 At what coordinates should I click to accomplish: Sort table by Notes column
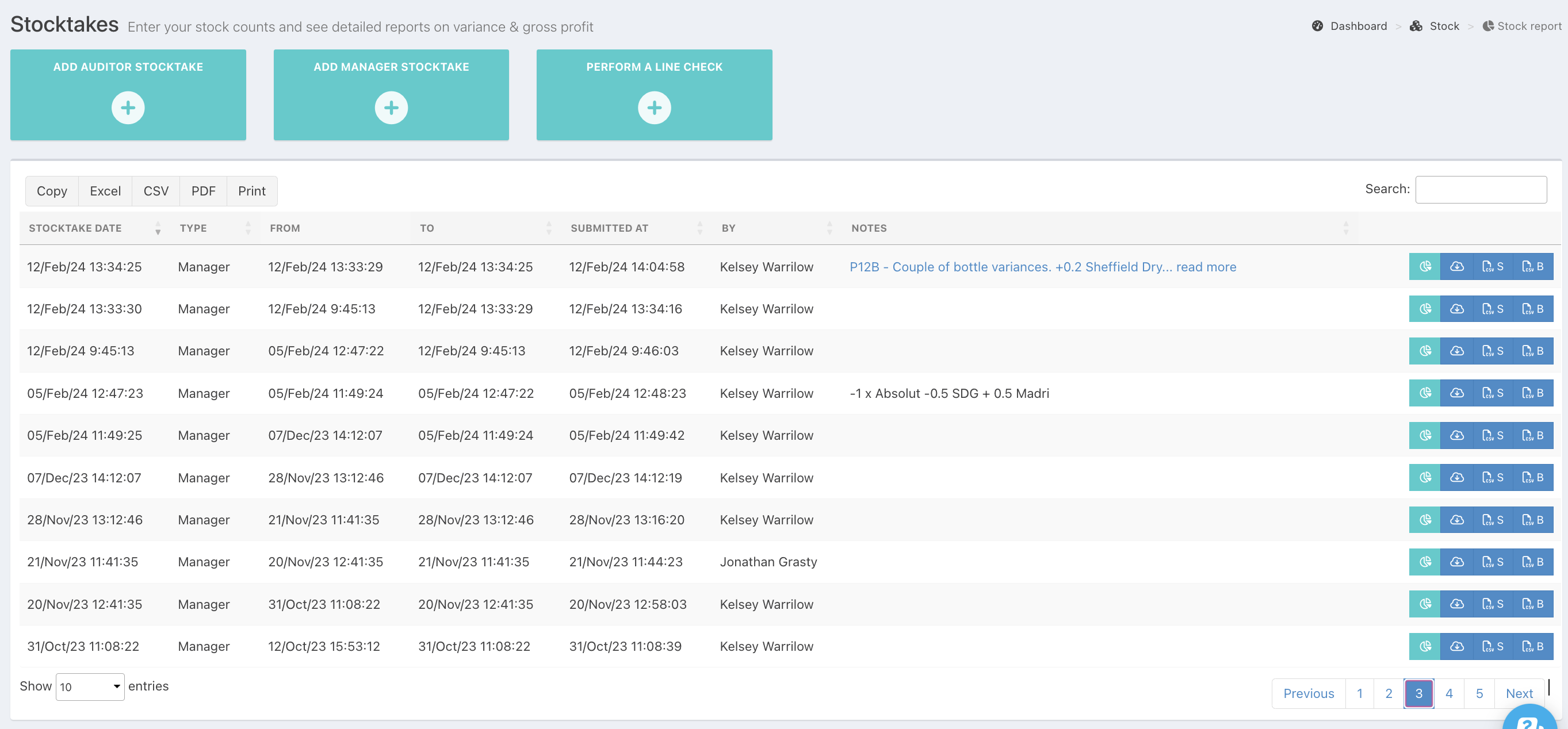coord(1100,228)
